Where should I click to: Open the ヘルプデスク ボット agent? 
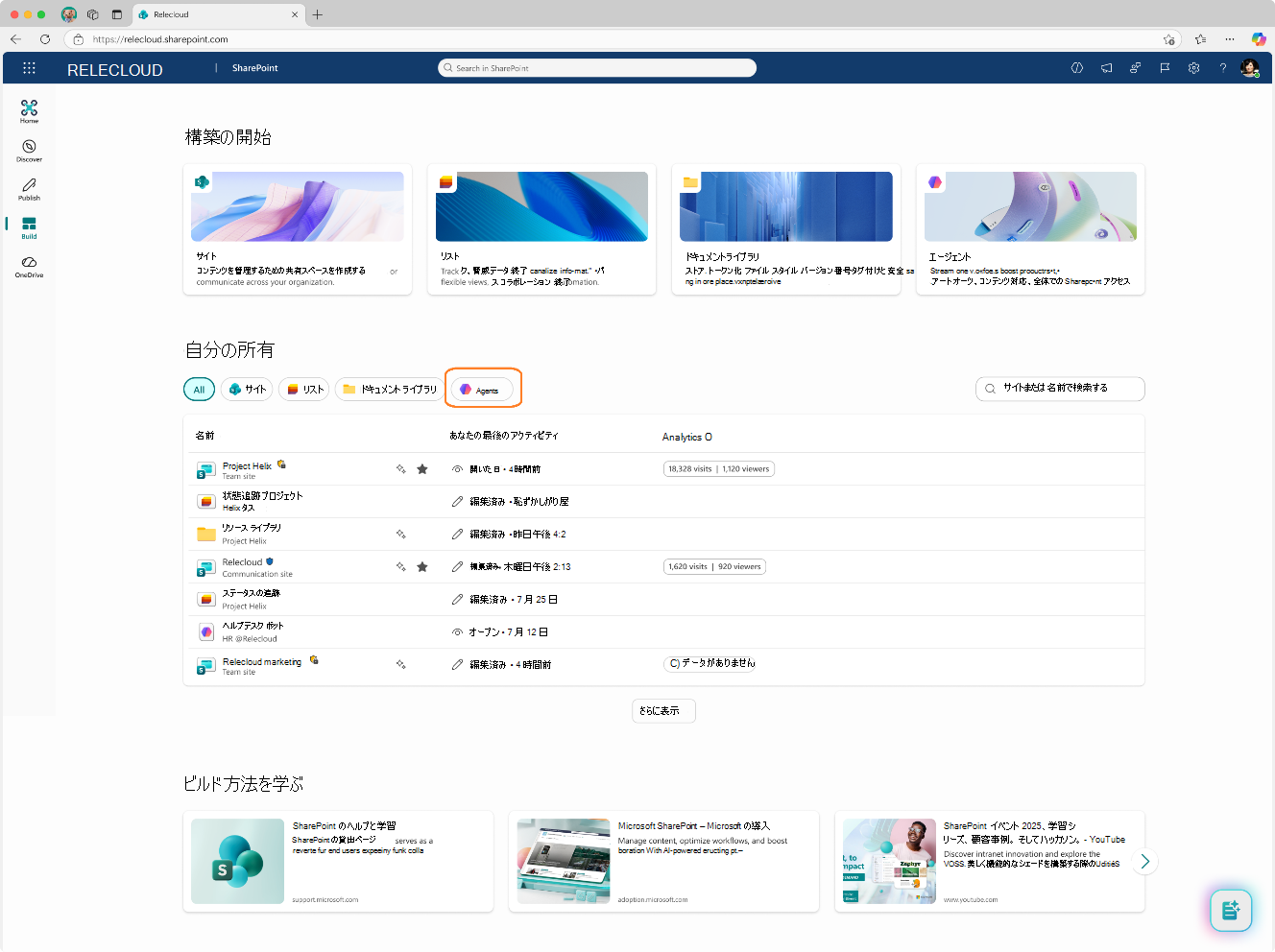(253, 626)
